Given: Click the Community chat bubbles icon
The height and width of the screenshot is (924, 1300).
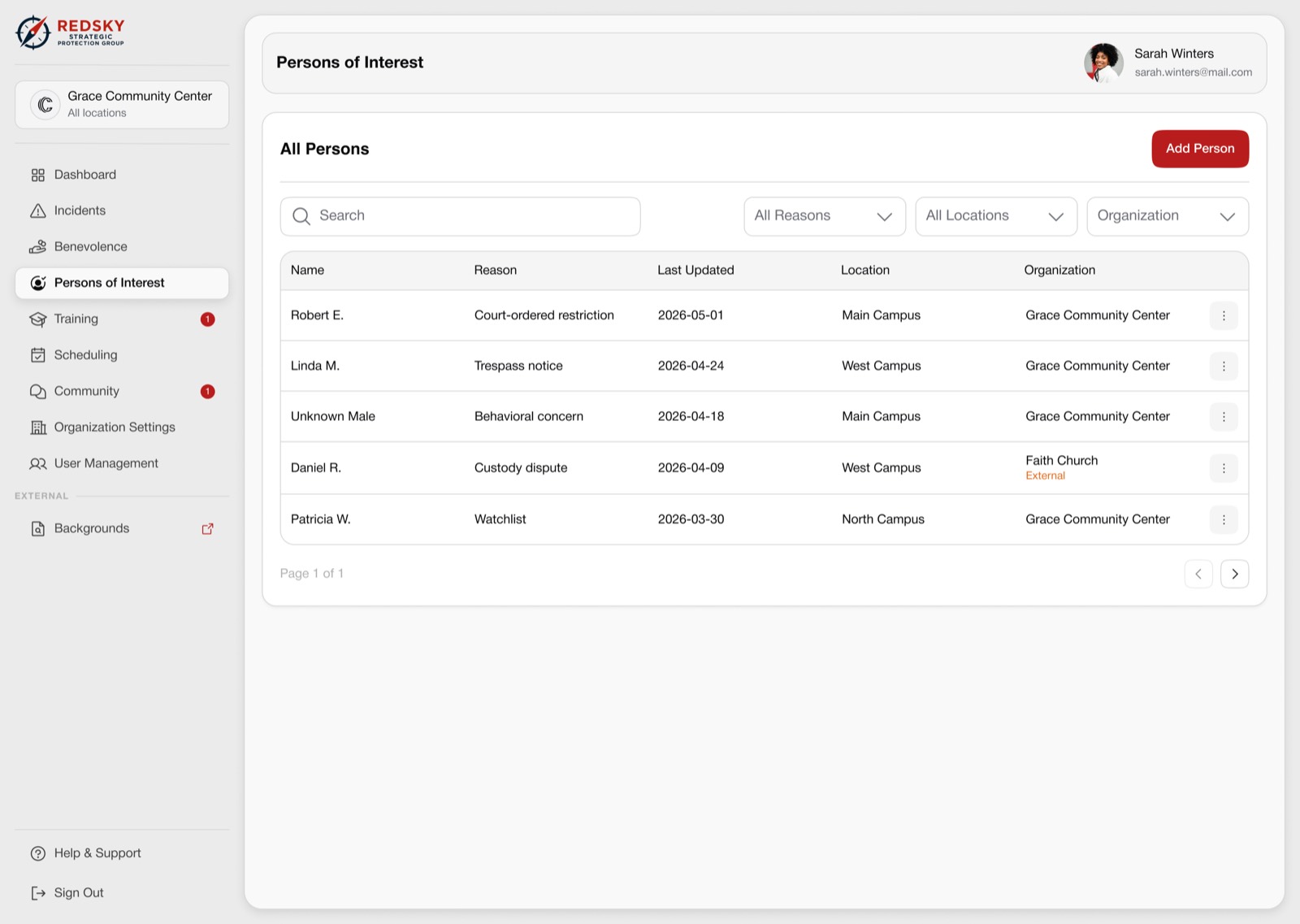Looking at the screenshot, I should coord(37,391).
